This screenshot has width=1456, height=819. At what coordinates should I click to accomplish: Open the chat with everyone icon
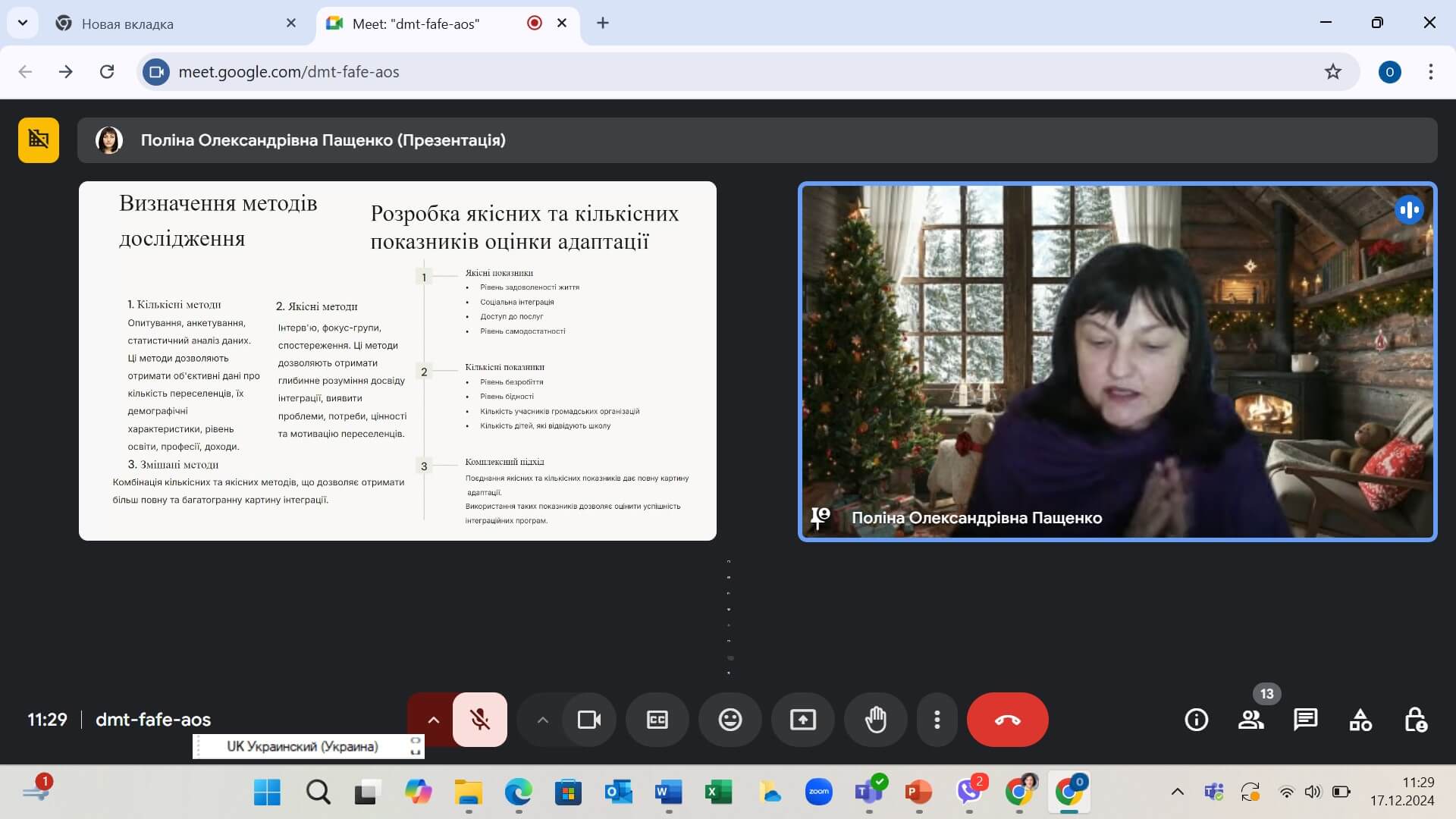[1305, 720]
